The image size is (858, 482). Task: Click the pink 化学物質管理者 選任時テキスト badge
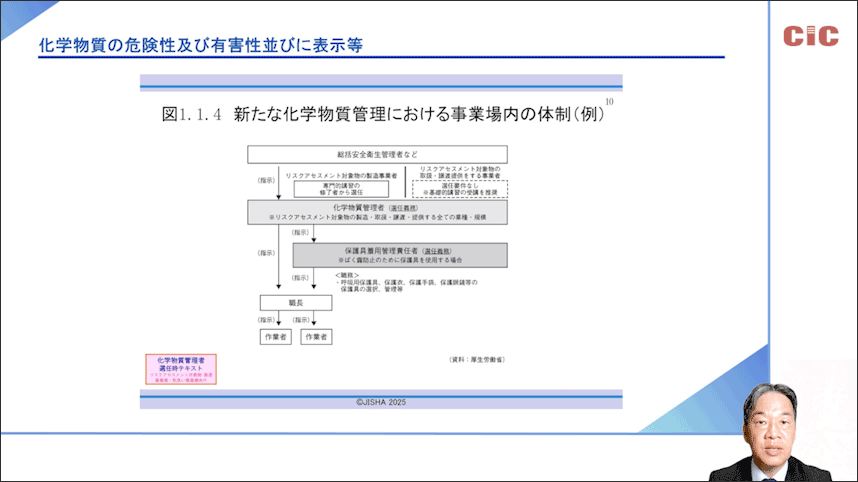181,368
